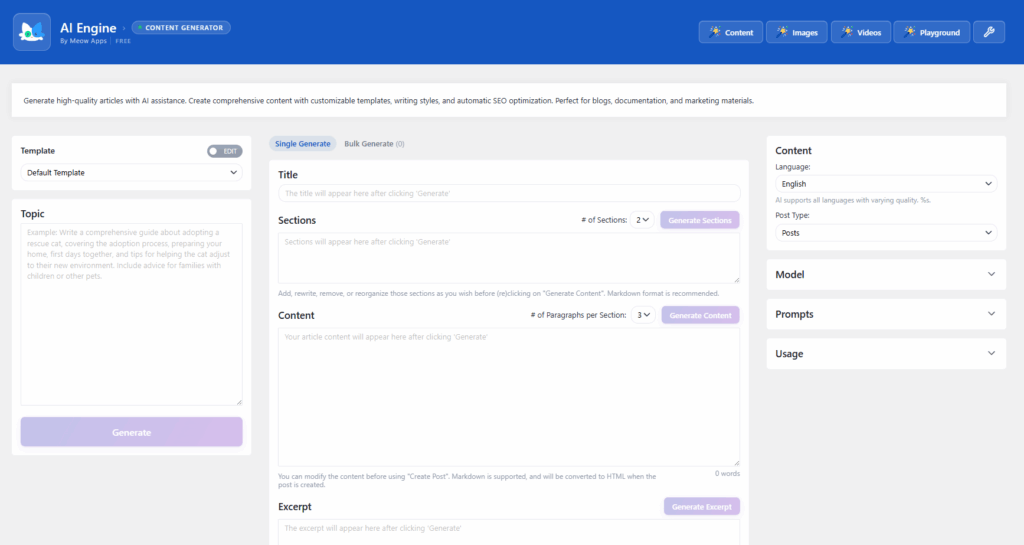Screen dimensions: 1024x545
Task: Click the AI Engine logo icon
Action: point(32,32)
